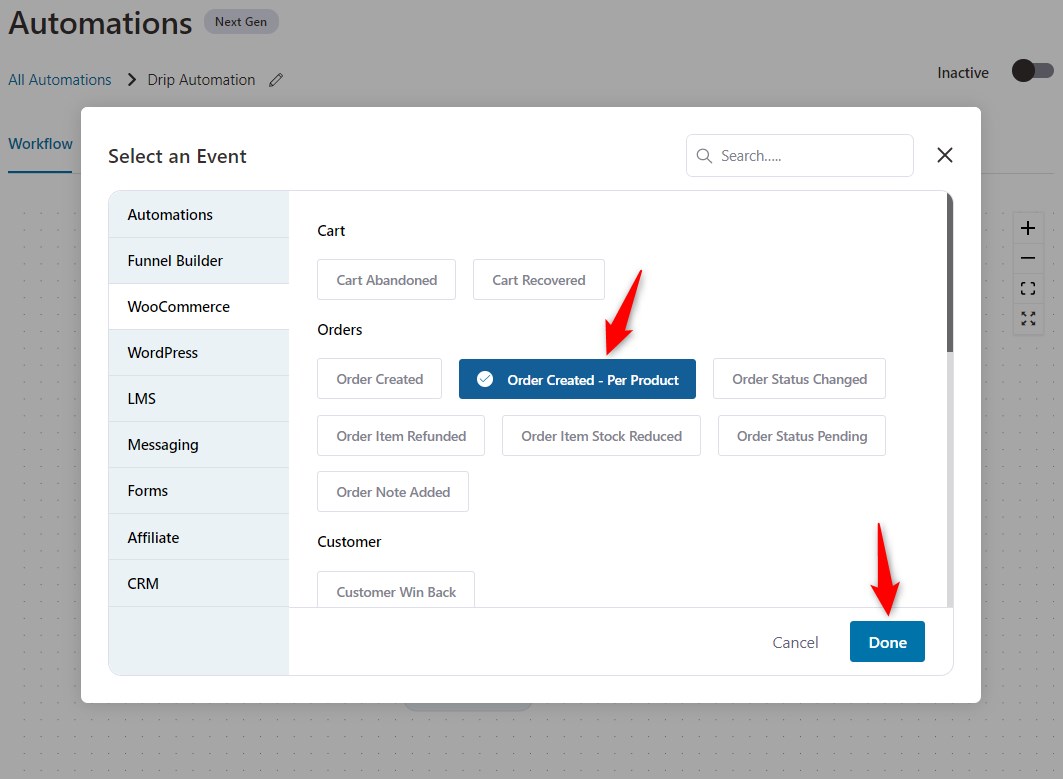
Task: Click the fullscreen expand canvas icon
Action: [x=1028, y=319]
